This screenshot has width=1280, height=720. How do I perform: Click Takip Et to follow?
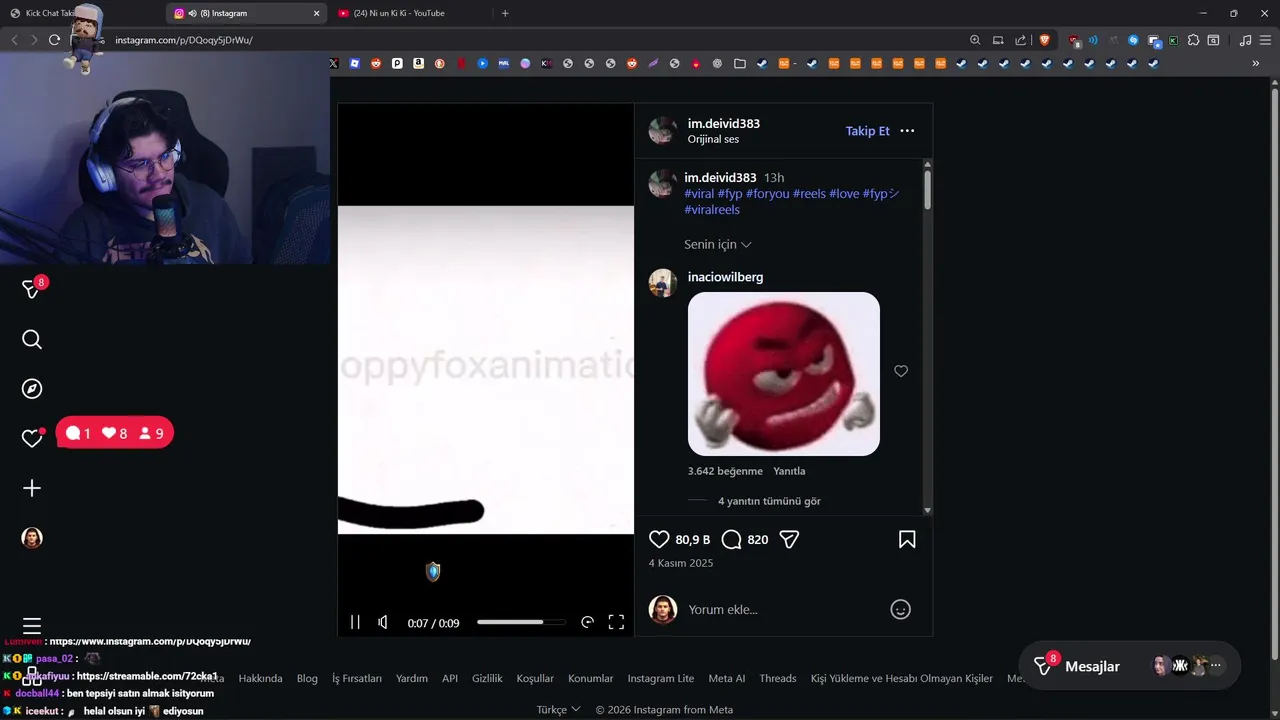[x=867, y=131]
